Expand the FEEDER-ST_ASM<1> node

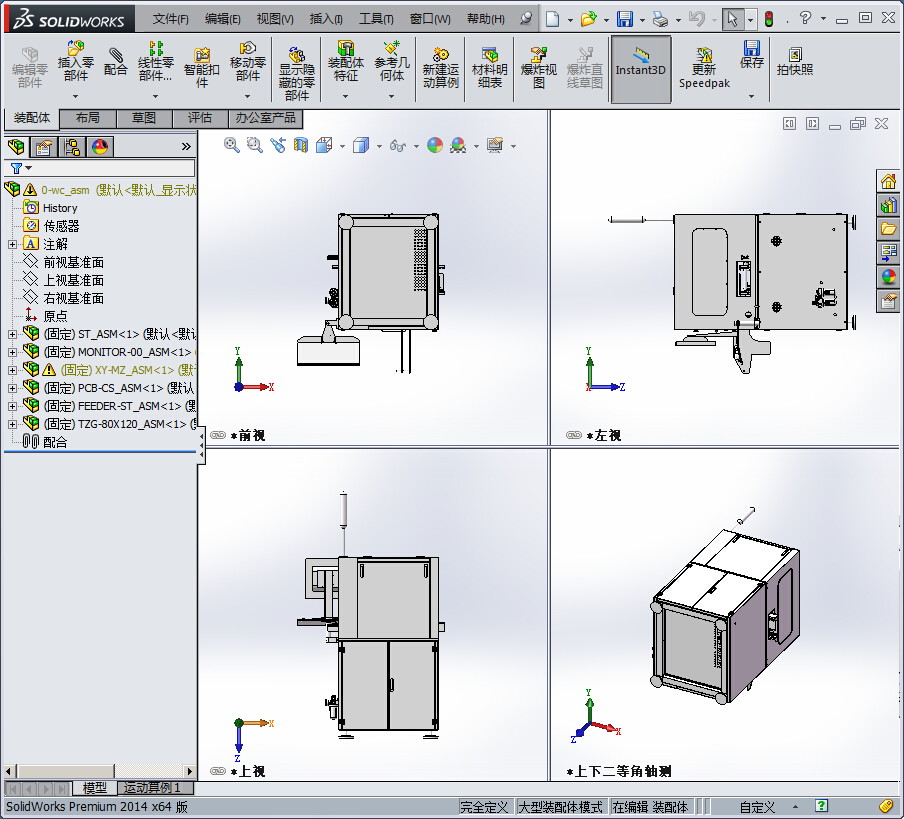12,406
